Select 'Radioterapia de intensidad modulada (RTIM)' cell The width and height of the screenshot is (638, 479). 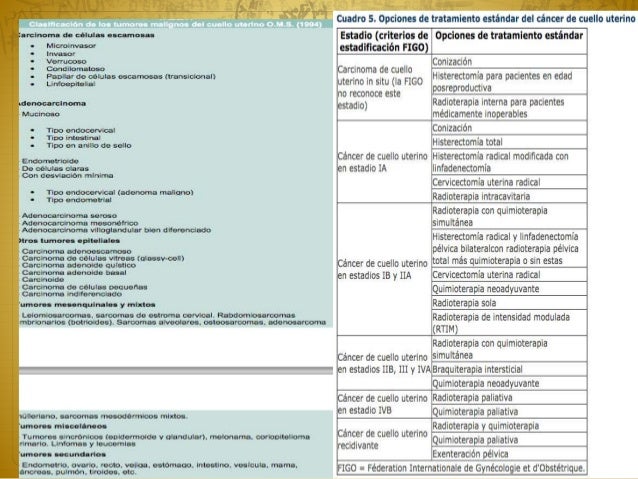tap(509, 323)
